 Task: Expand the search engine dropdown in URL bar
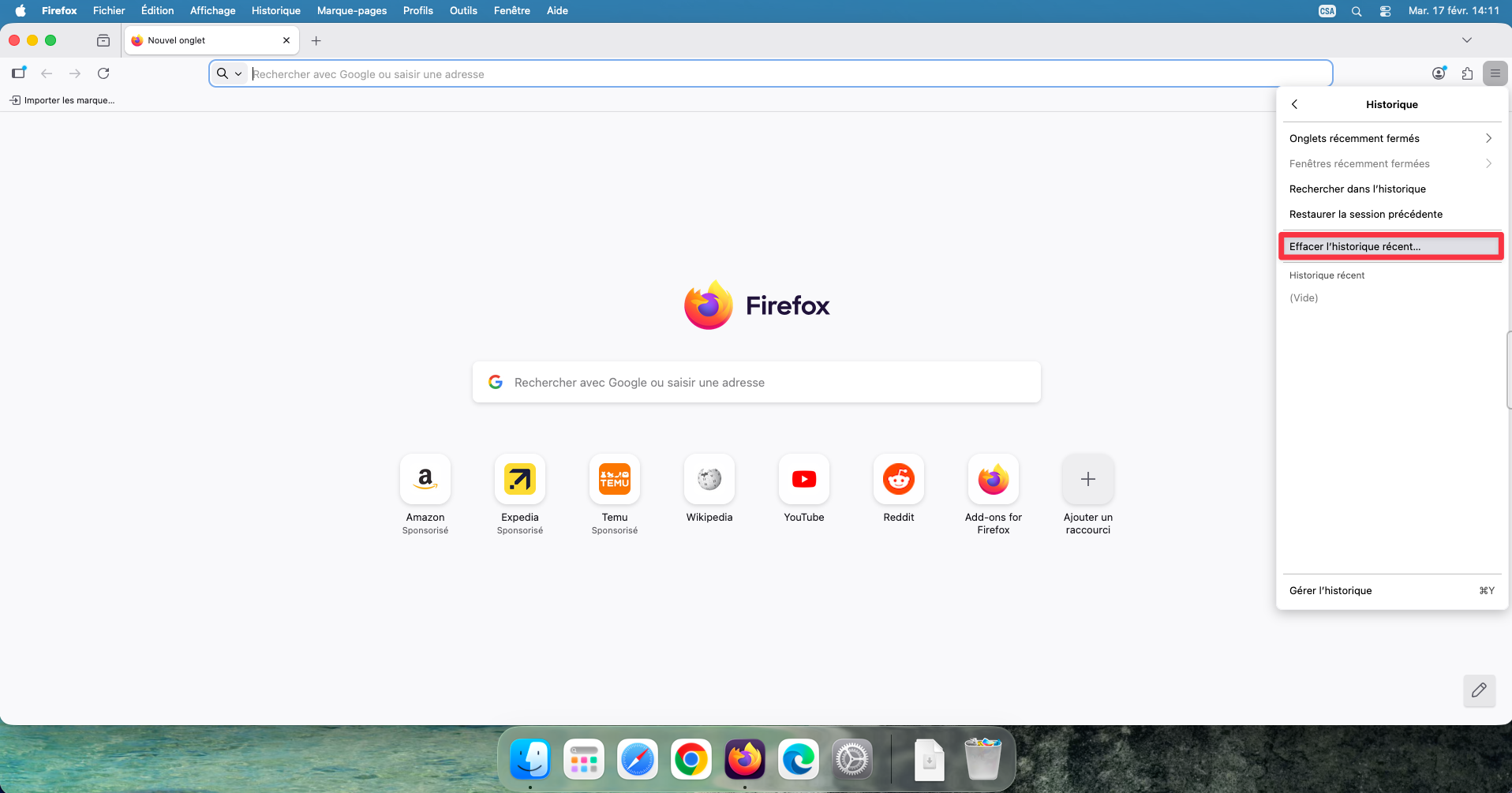[x=230, y=73]
